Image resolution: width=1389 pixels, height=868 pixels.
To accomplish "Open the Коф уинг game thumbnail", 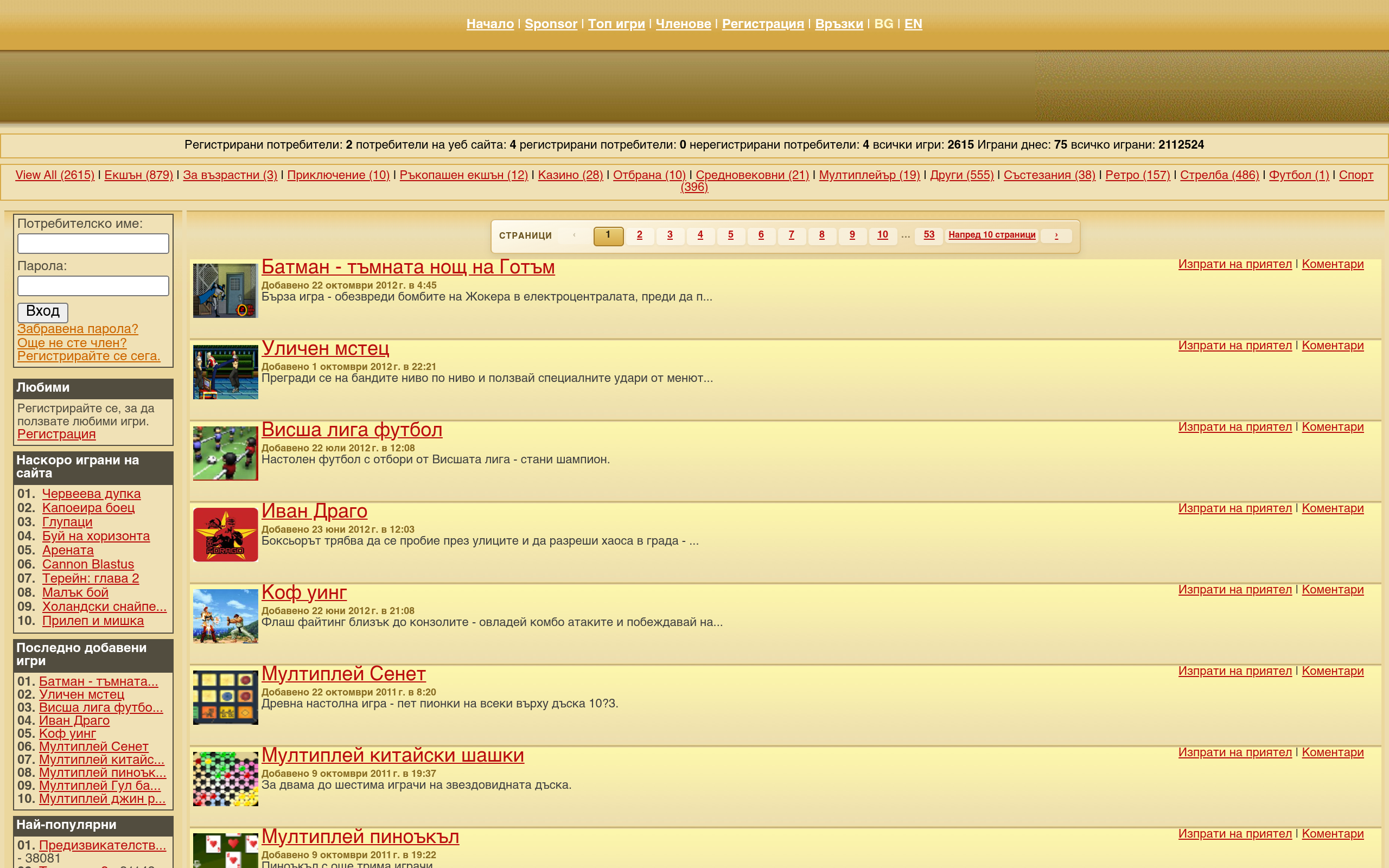I will click(x=225, y=616).
